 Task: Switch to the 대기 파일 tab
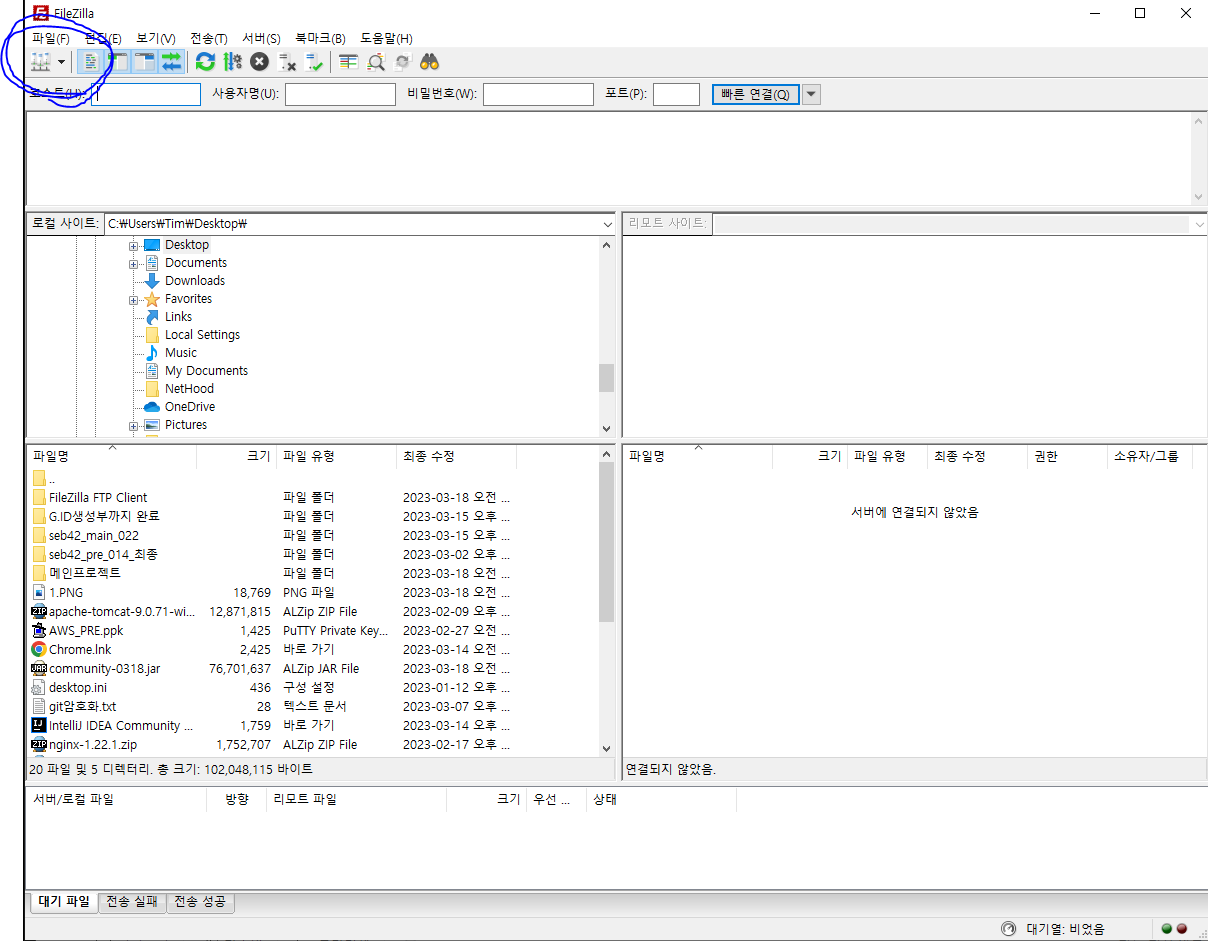pos(64,902)
